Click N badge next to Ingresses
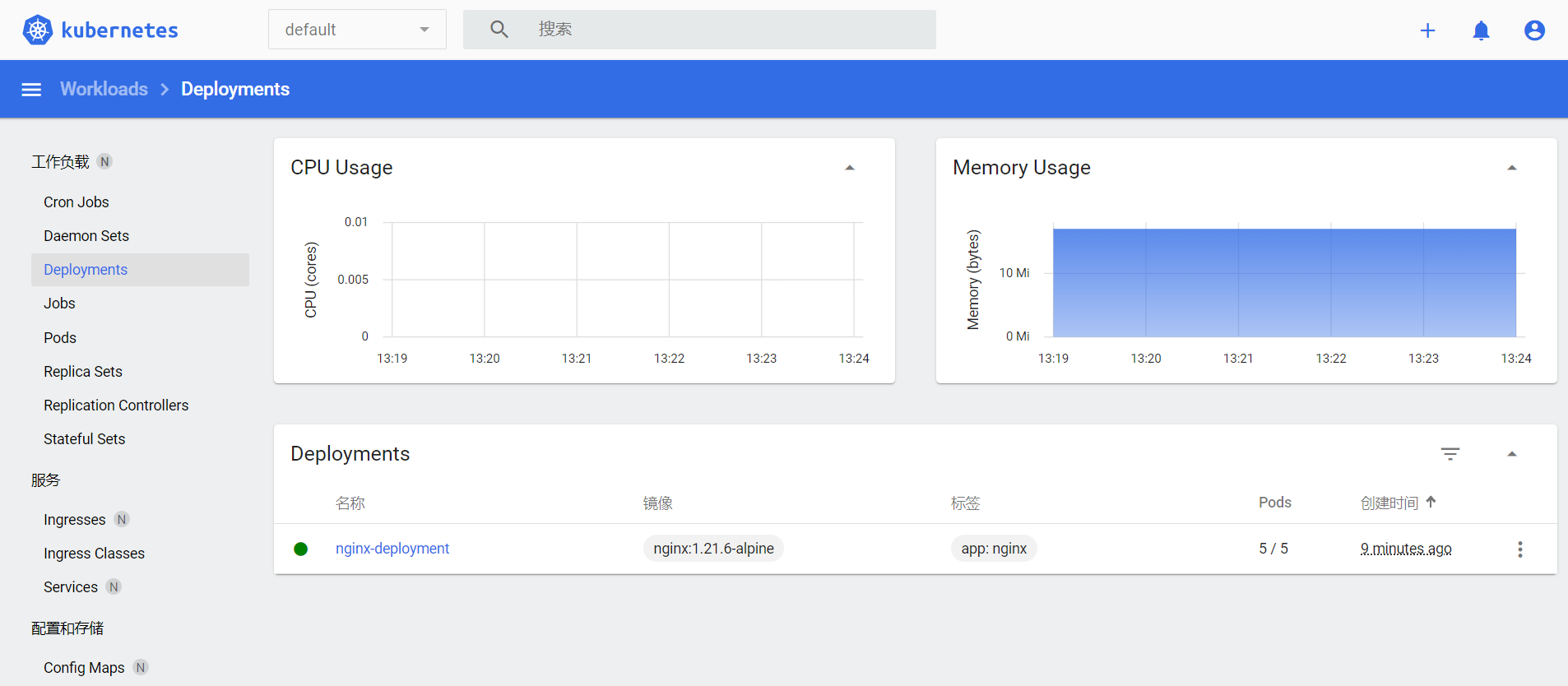Image resolution: width=1568 pixels, height=686 pixels. coord(122,520)
